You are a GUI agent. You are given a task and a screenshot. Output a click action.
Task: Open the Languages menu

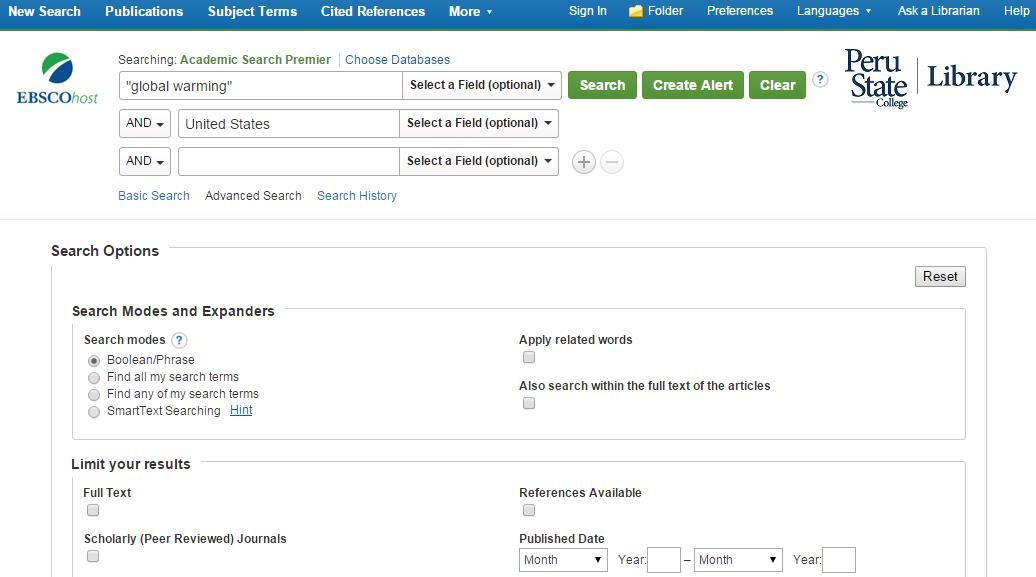pos(835,11)
